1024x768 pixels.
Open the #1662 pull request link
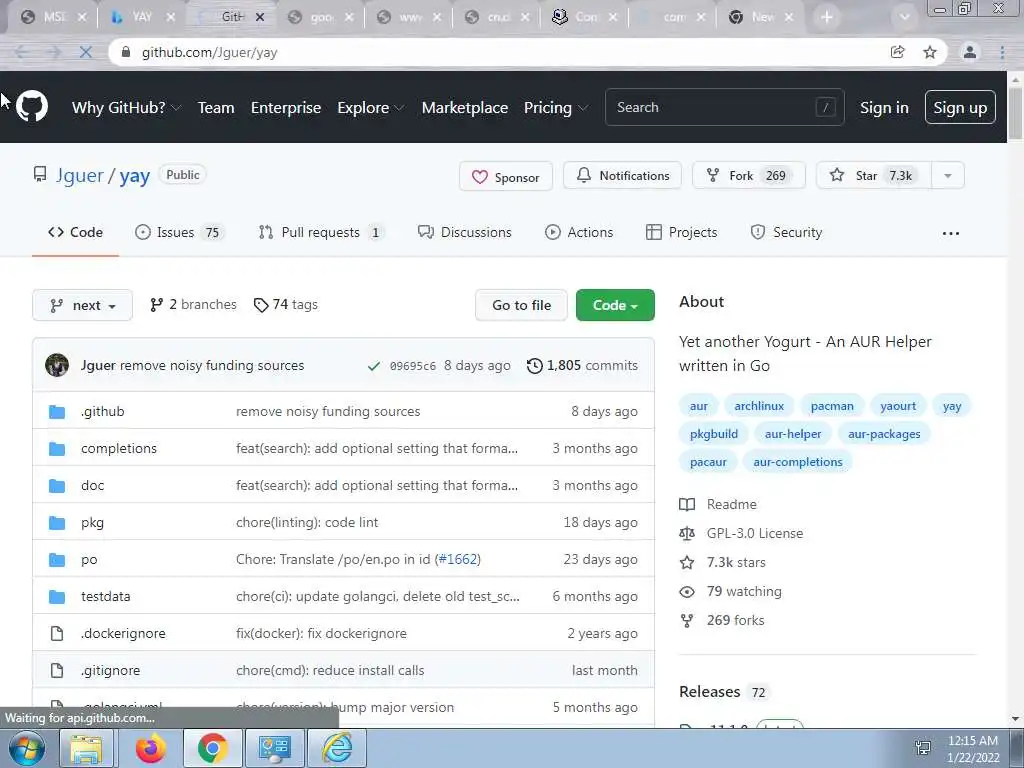[458, 560]
